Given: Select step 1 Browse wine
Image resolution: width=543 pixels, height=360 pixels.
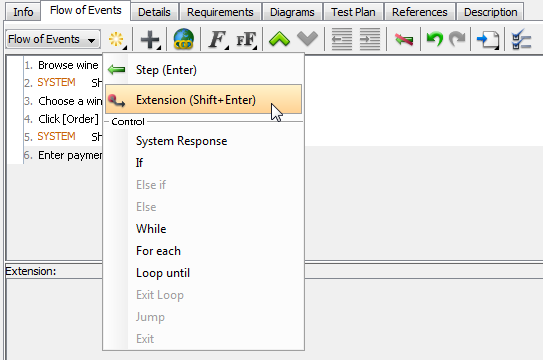Looking at the screenshot, I should [63, 65].
